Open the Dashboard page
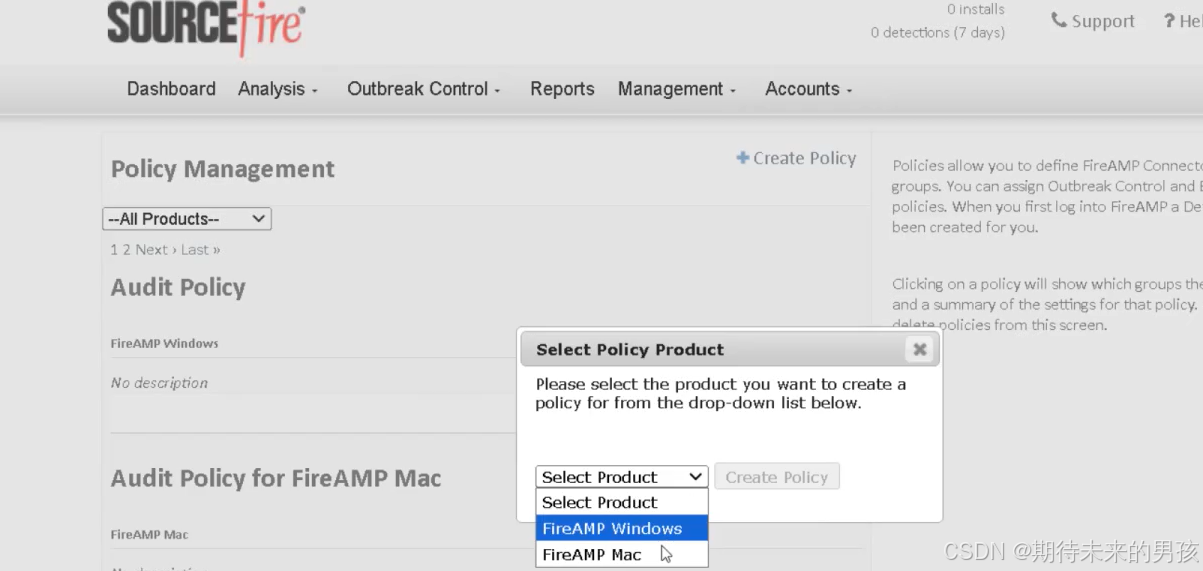 pyautogui.click(x=171, y=89)
